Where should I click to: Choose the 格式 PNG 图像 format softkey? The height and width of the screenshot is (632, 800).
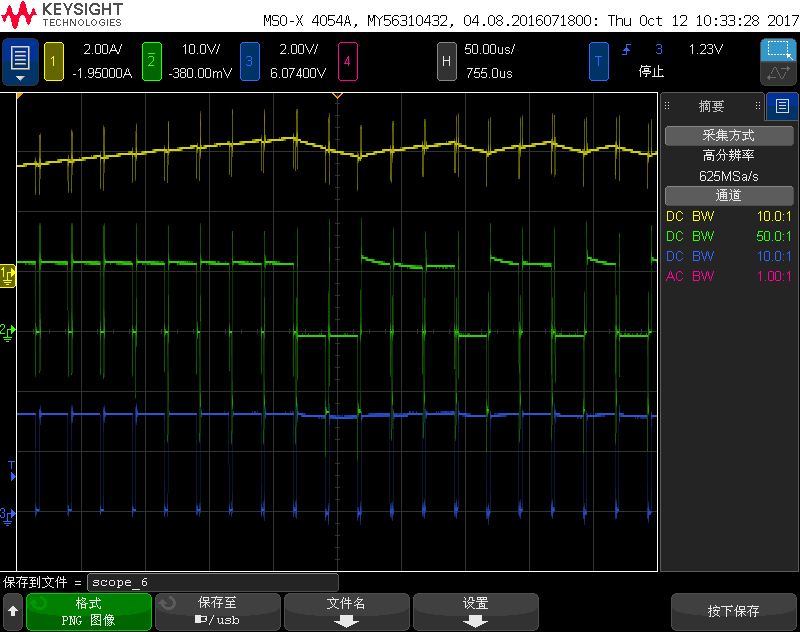[x=89, y=611]
